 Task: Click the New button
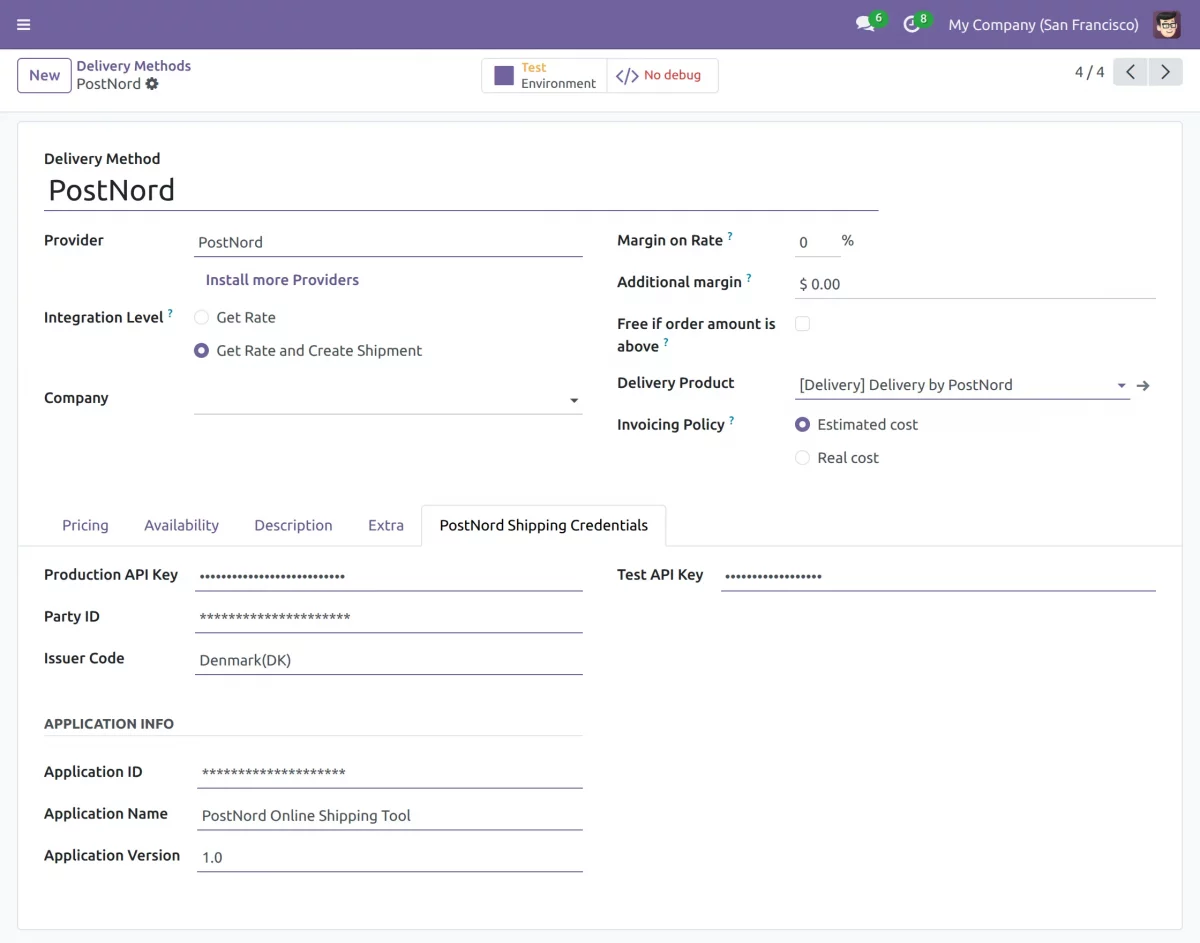point(44,75)
